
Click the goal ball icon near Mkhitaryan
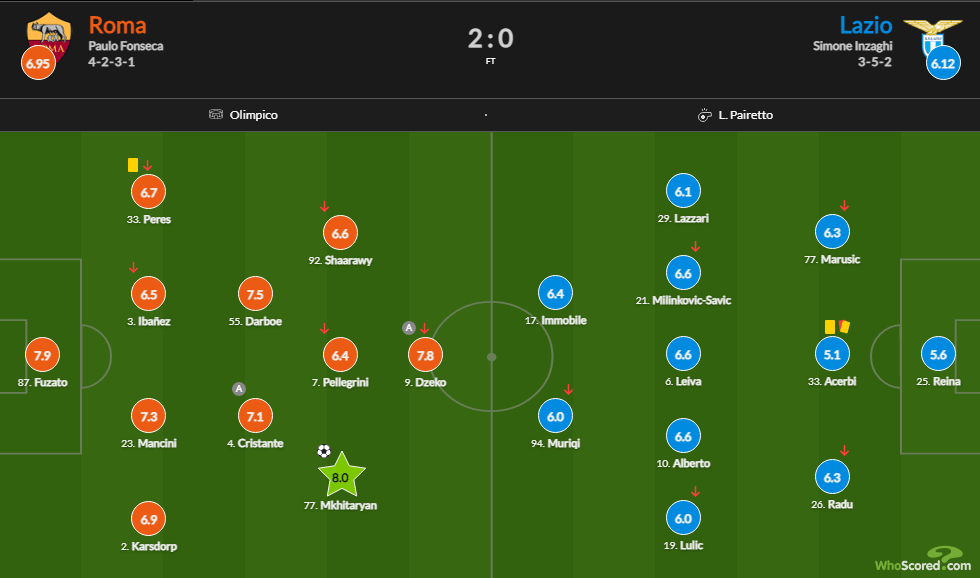click(x=323, y=451)
